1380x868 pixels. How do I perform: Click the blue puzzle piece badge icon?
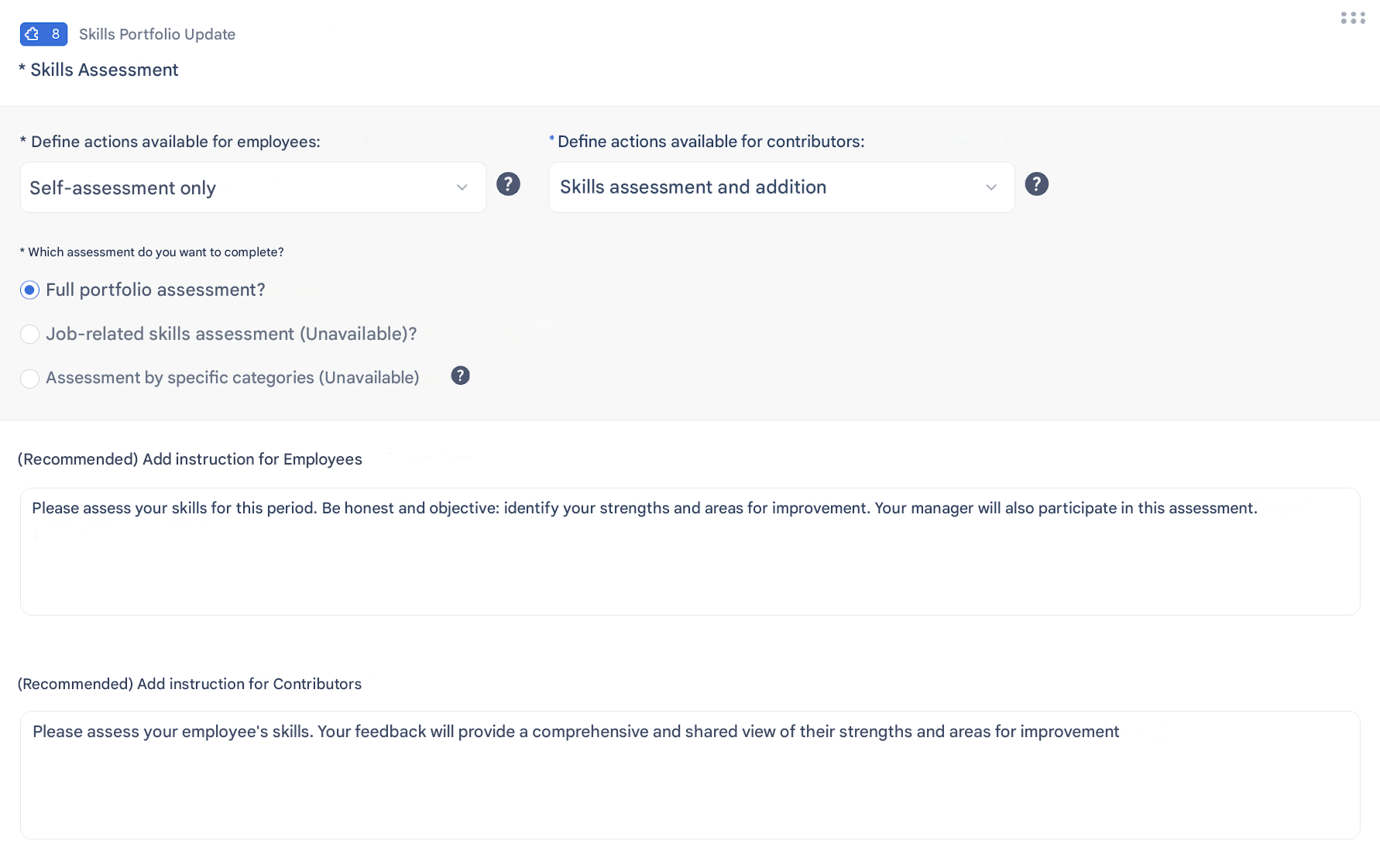point(33,34)
